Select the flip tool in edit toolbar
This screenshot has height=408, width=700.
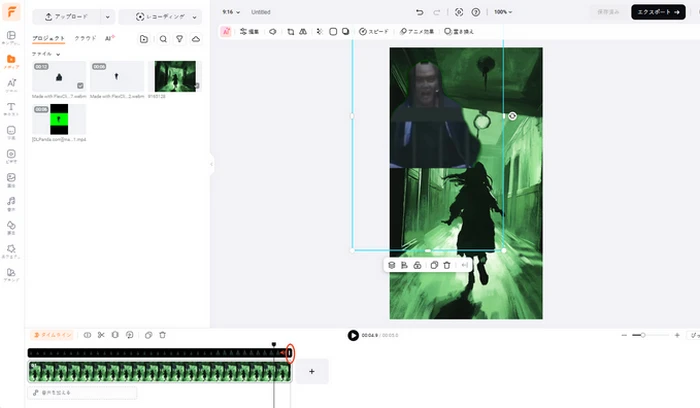303,31
